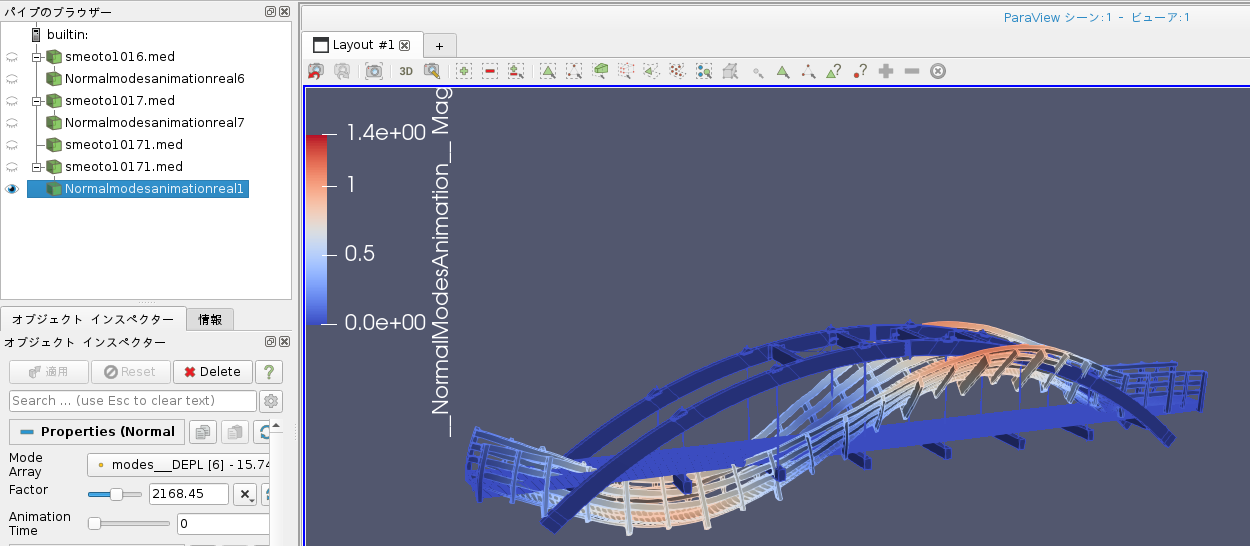
Task: Select cells on surface tool
Action: [x=547, y=71]
